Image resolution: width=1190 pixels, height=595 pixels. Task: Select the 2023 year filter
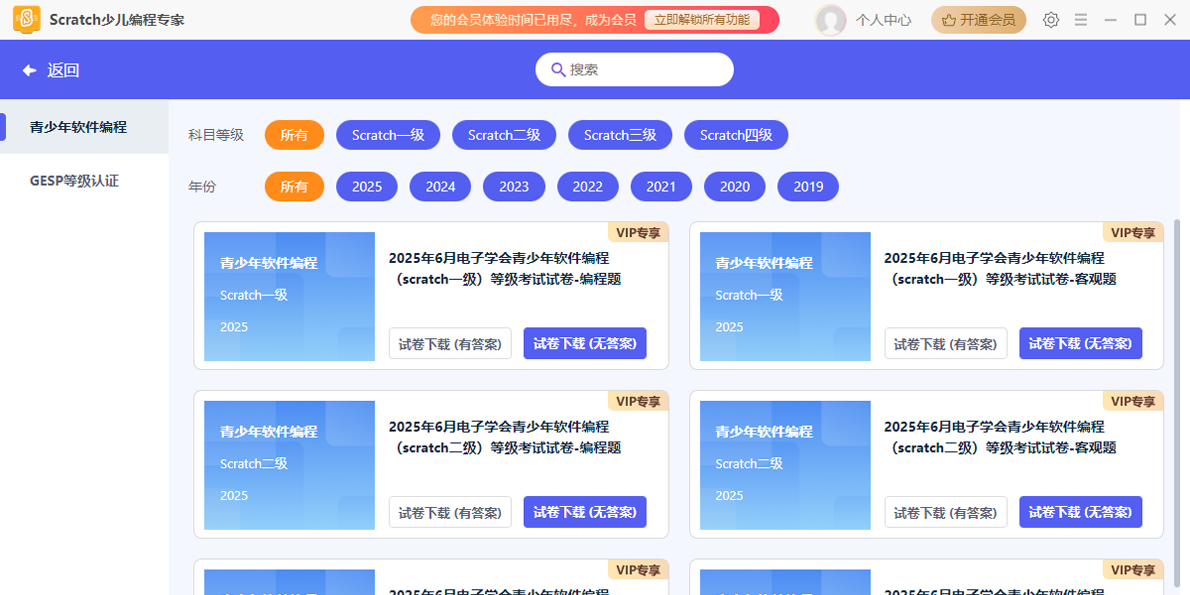[x=513, y=186]
